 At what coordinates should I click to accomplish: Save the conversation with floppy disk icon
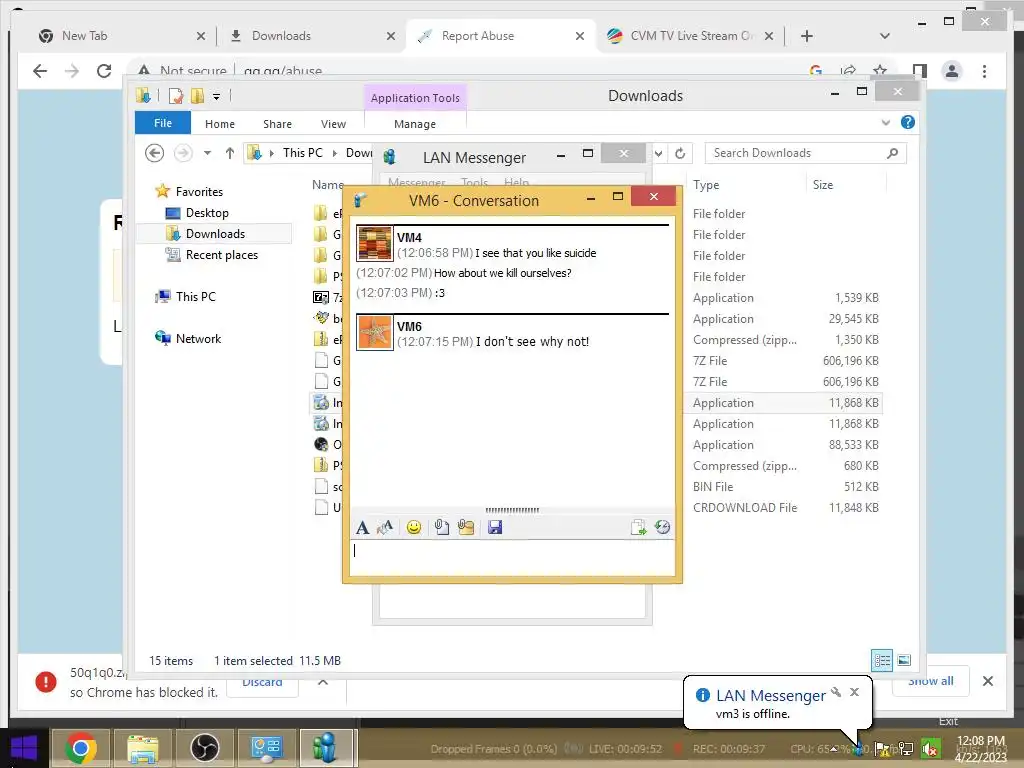click(495, 528)
